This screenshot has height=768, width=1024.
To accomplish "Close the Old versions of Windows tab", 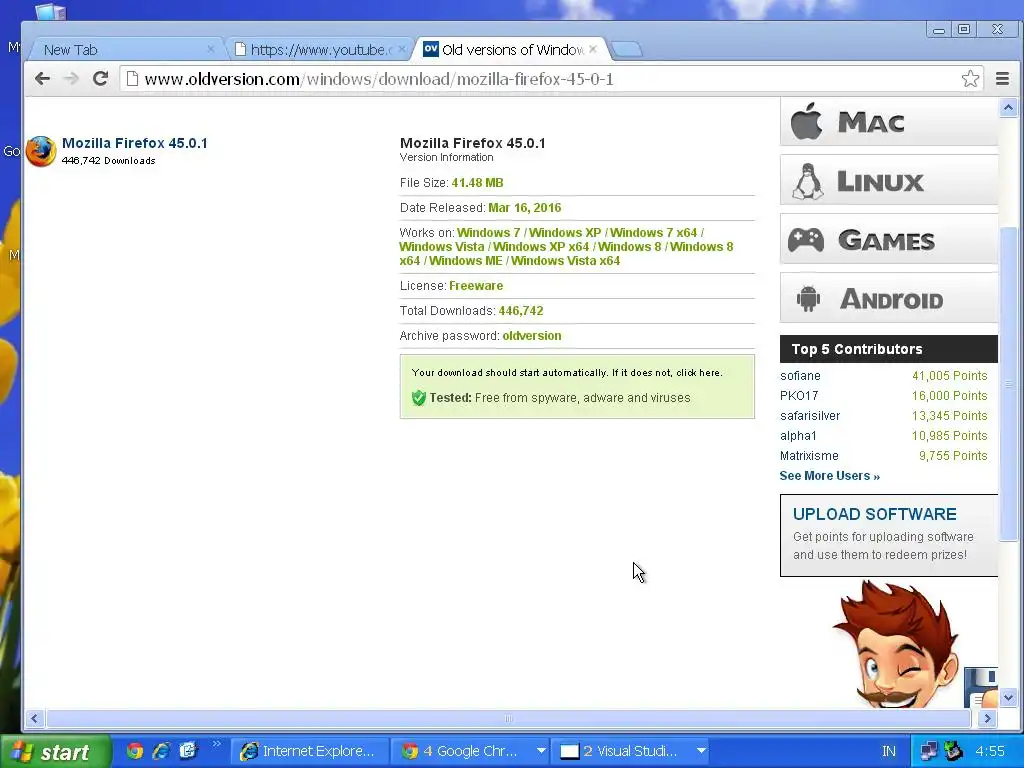I will tap(592, 49).
